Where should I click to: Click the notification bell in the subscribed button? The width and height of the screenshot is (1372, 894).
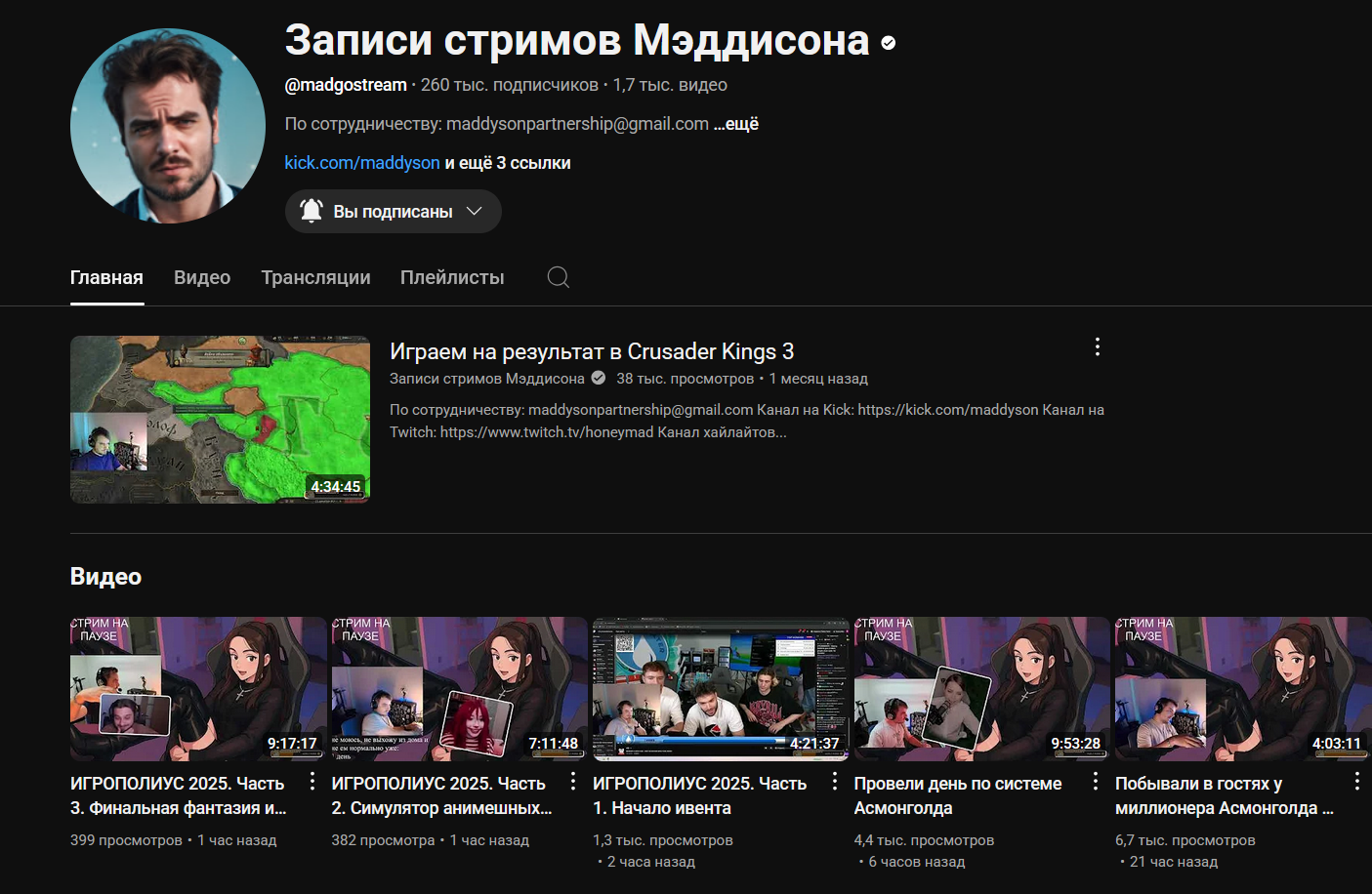coord(312,211)
